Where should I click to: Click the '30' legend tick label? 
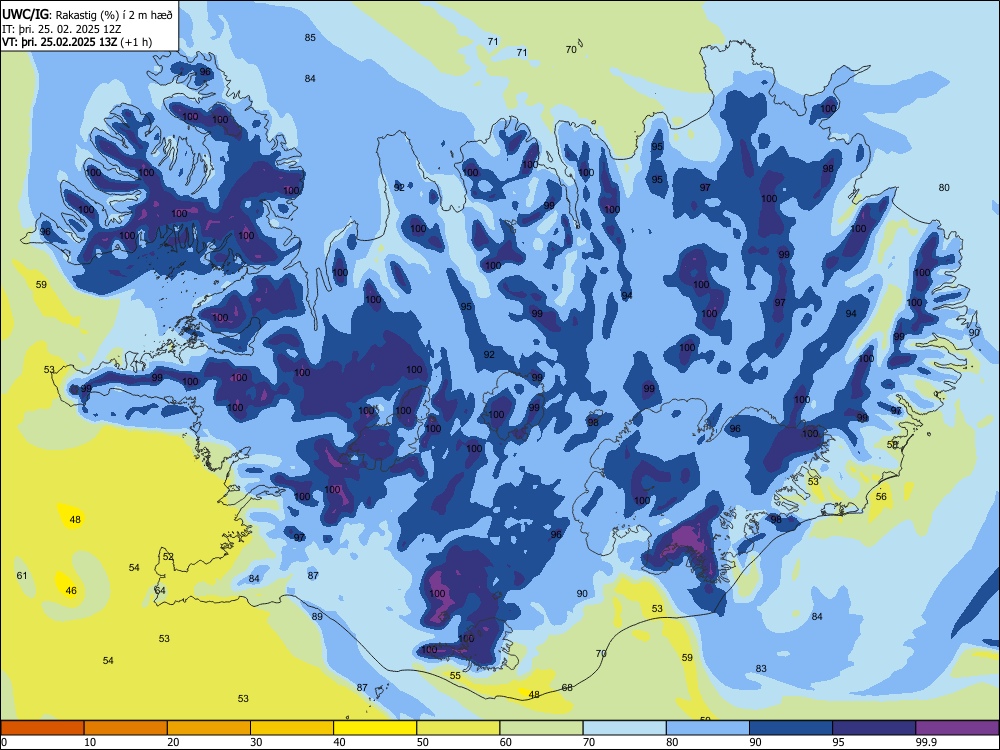click(256, 742)
